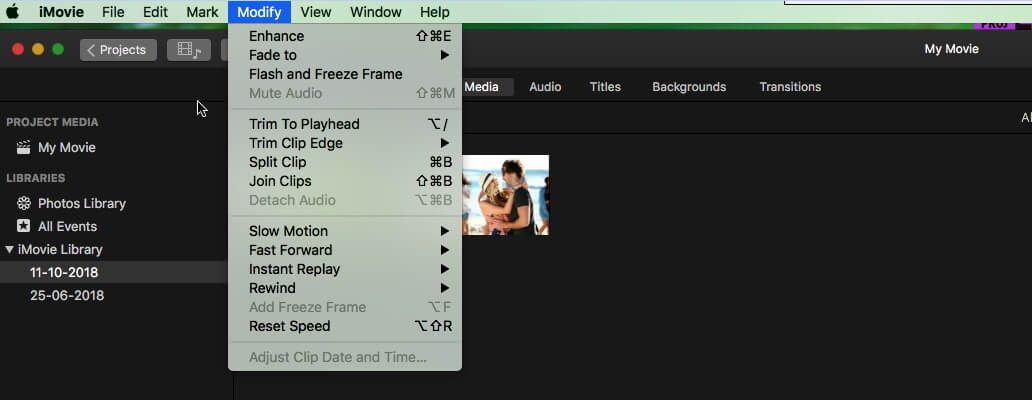Open the Fast Forward submenu
Screen dimensions: 1032x400
point(345,251)
